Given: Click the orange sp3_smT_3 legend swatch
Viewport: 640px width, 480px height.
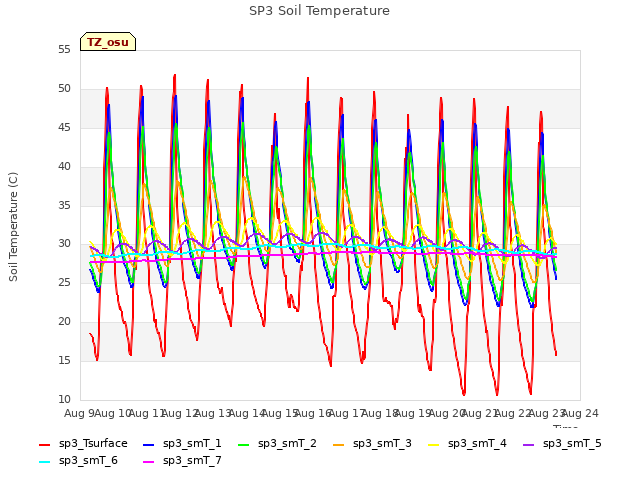Looking at the screenshot, I should (339, 444).
